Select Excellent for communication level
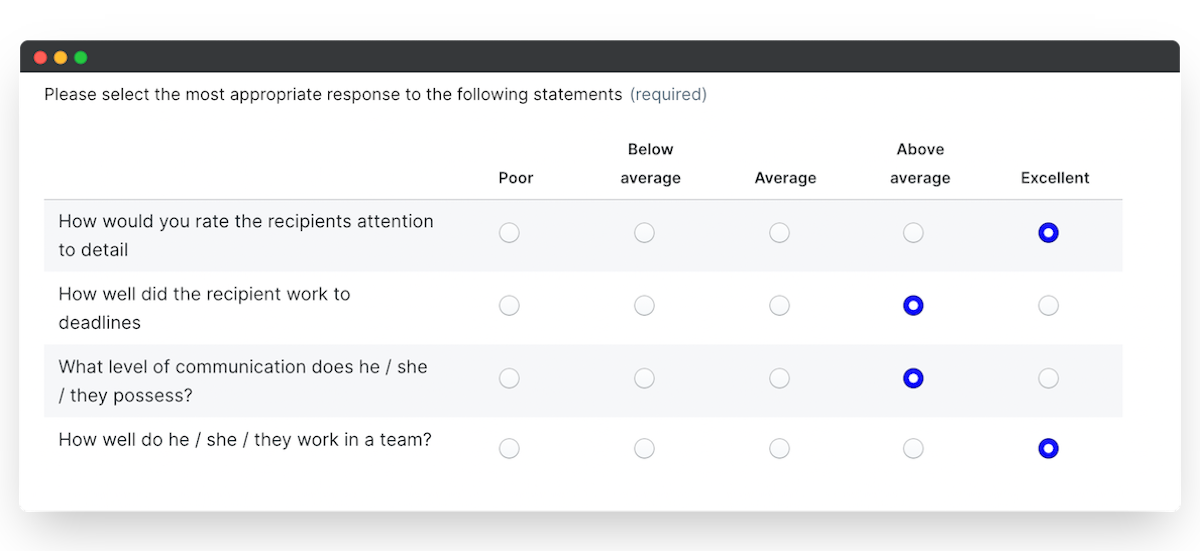 point(1048,378)
